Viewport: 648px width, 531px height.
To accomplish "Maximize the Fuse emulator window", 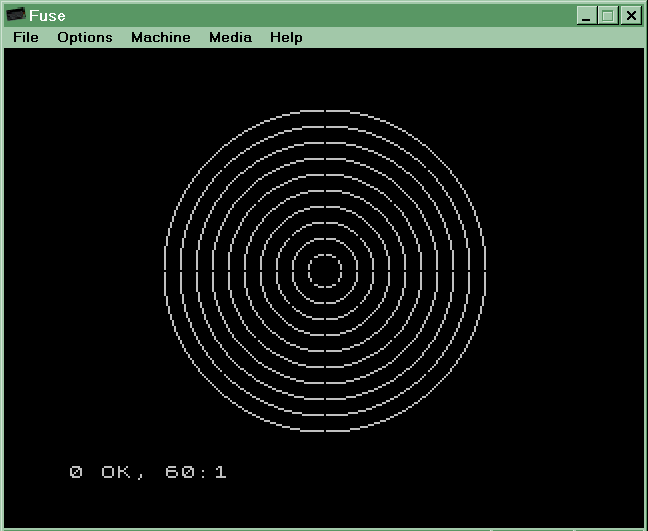I will click(x=609, y=15).
